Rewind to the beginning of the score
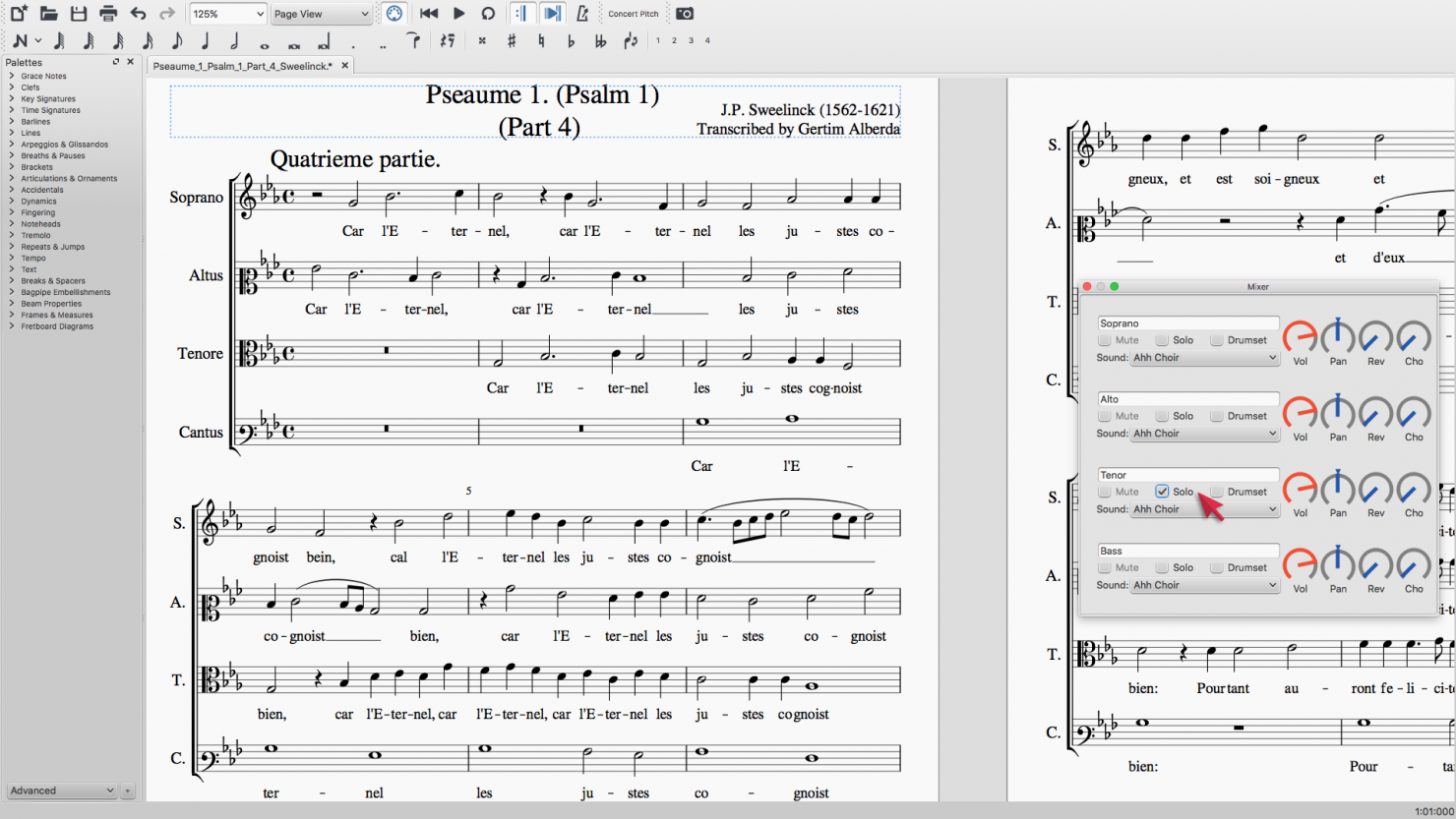 (x=428, y=13)
